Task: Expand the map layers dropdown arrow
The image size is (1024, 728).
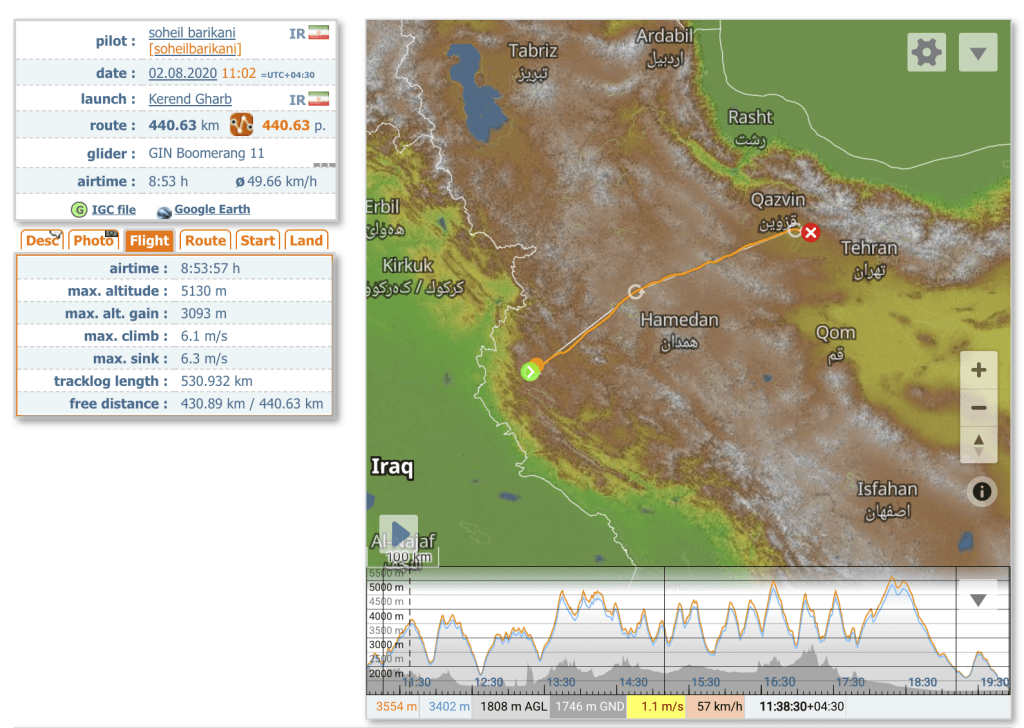Action: (x=977, y=52)
